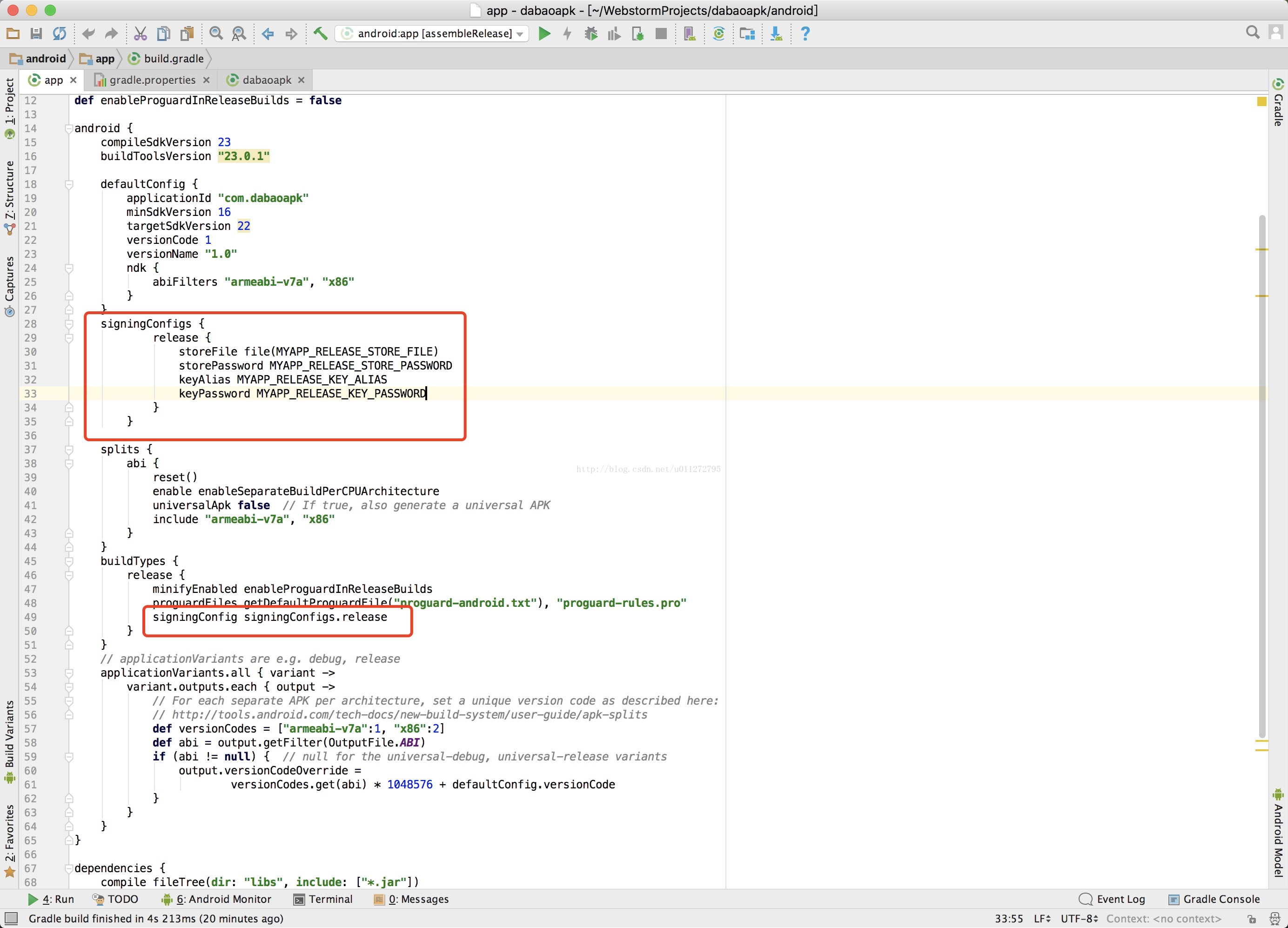Collapse the splits fold marker on line 37
The width and height of the screenshot is (1288, 928).
[69, 449]
